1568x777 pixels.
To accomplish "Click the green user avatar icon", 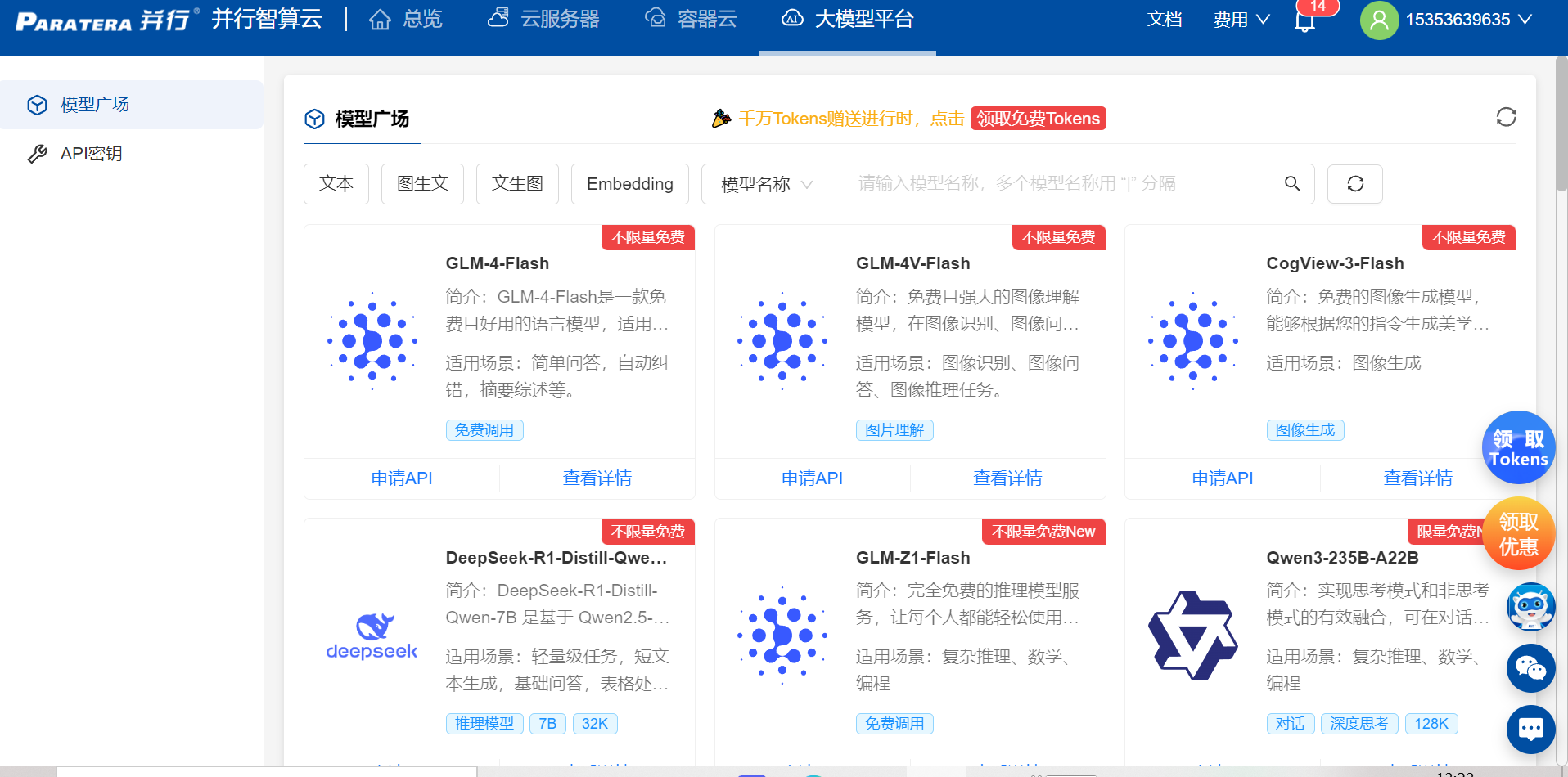I will click(x=1379, y=20).
